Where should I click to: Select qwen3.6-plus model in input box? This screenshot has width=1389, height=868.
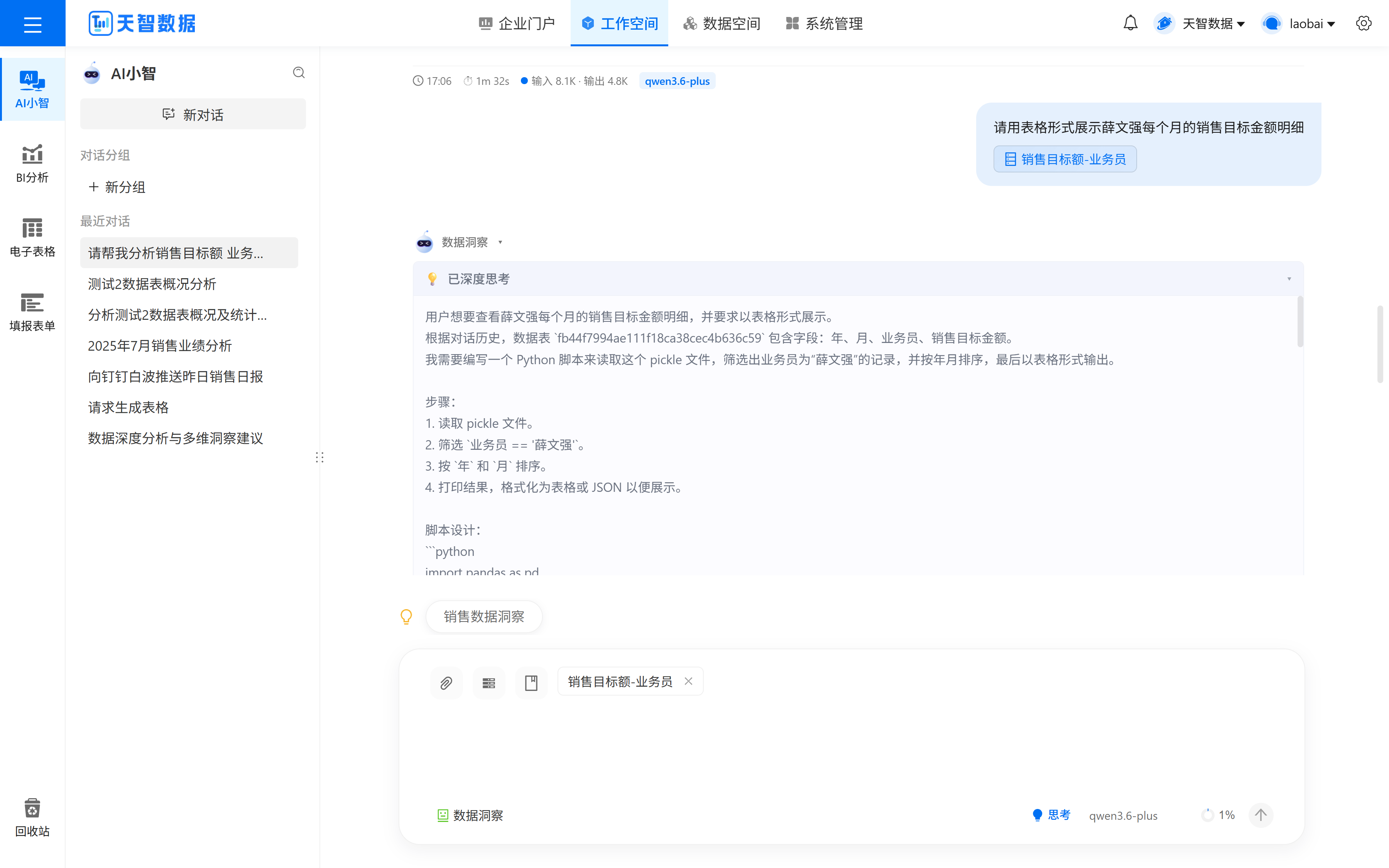pos(1123,815)
